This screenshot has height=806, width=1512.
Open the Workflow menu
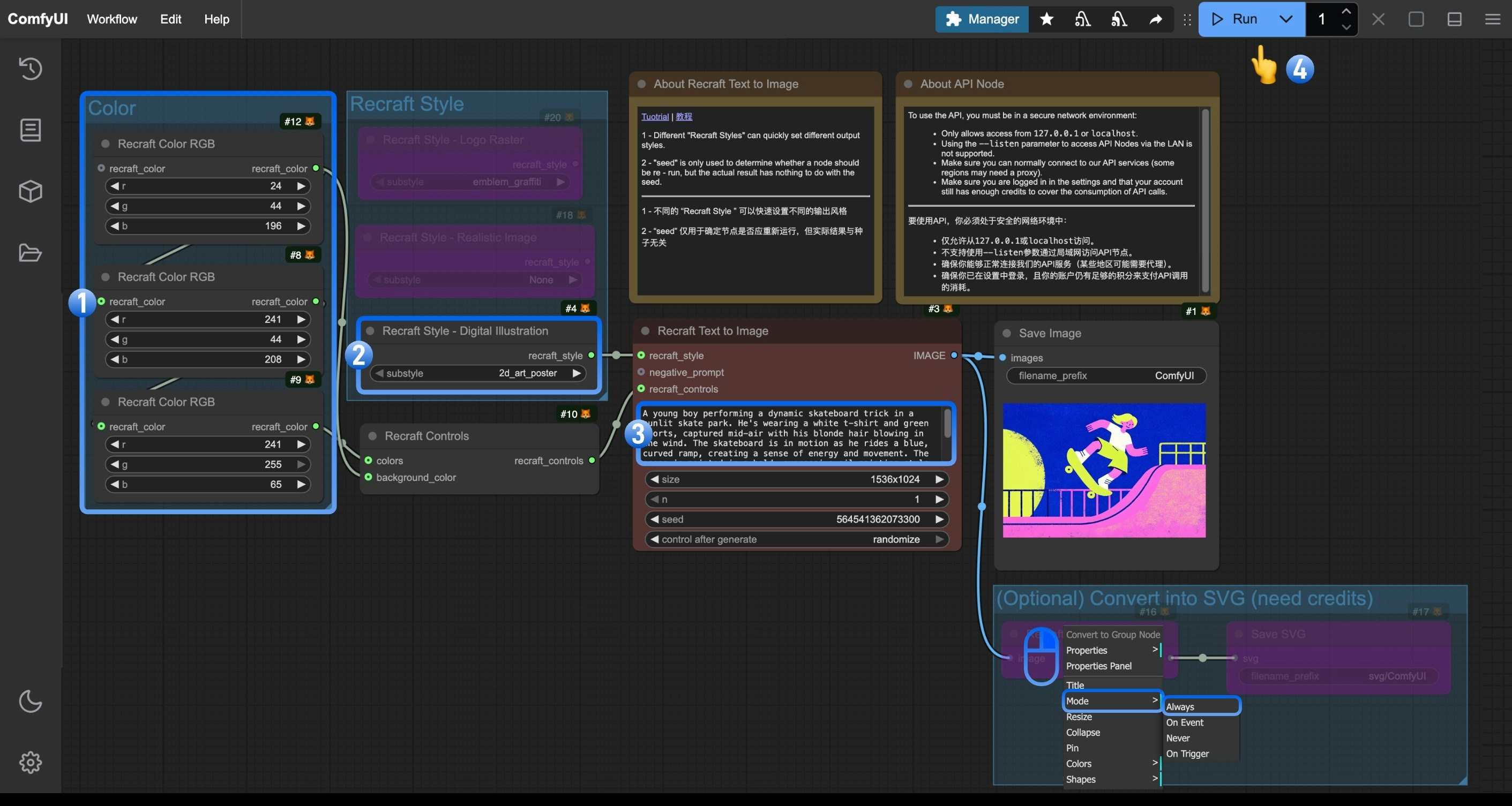[x=111, y=19]
